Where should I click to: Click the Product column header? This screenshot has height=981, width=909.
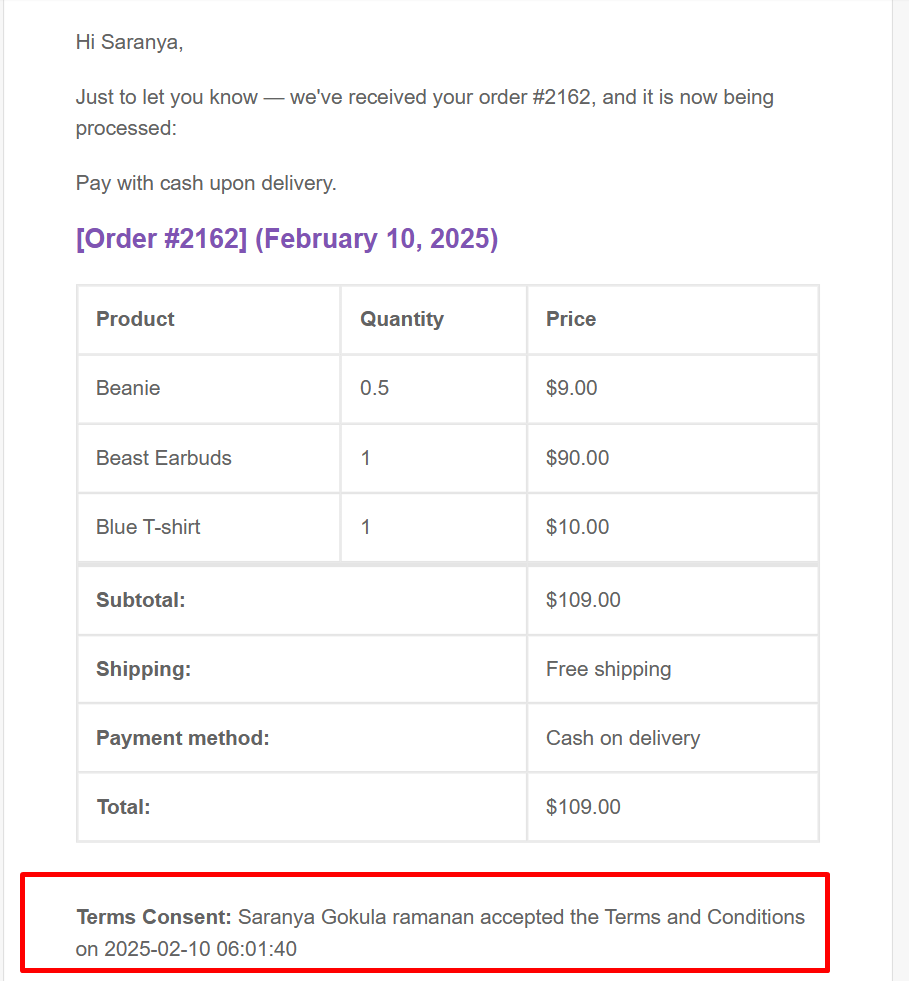(x=135, y=319)
